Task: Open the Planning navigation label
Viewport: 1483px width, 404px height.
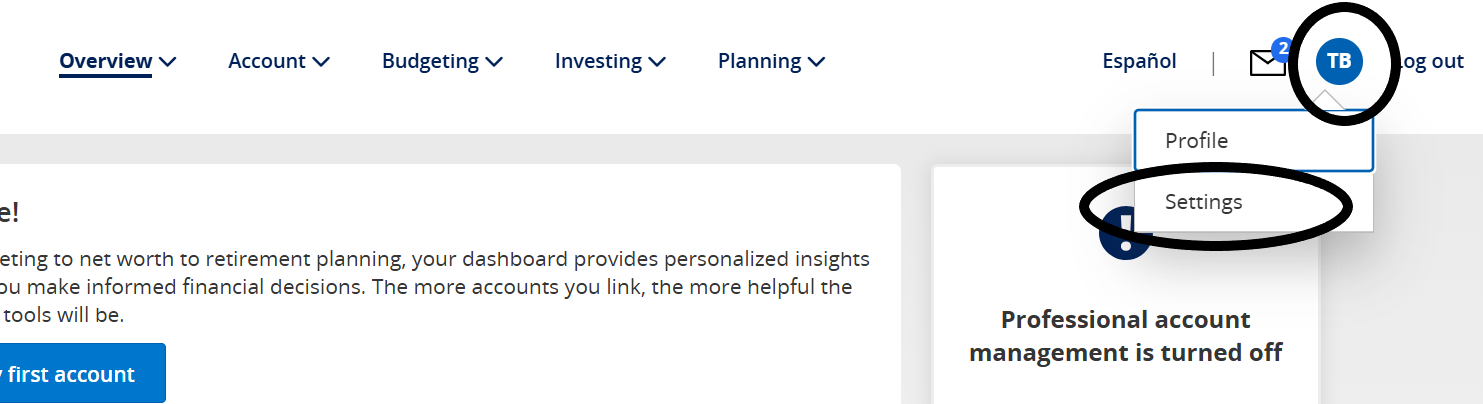Action: (x=759, y=61)
